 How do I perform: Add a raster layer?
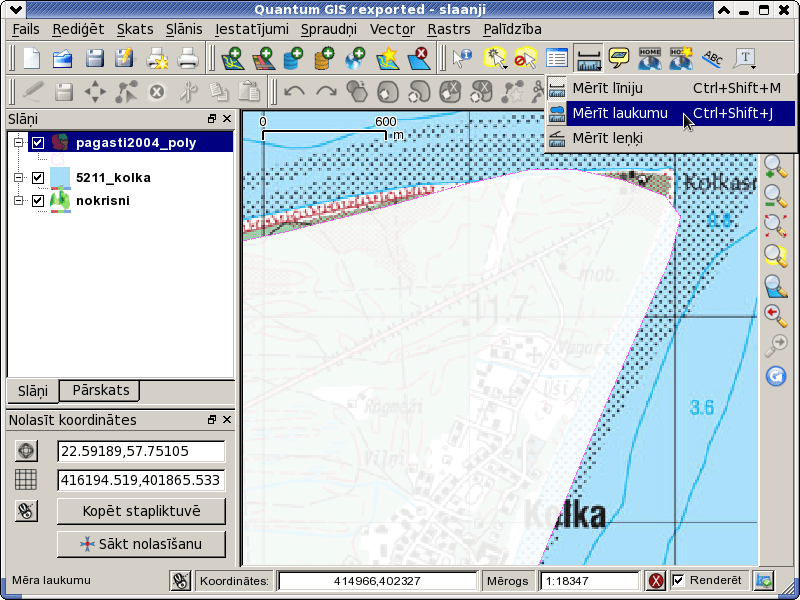[x=264, y=58]
